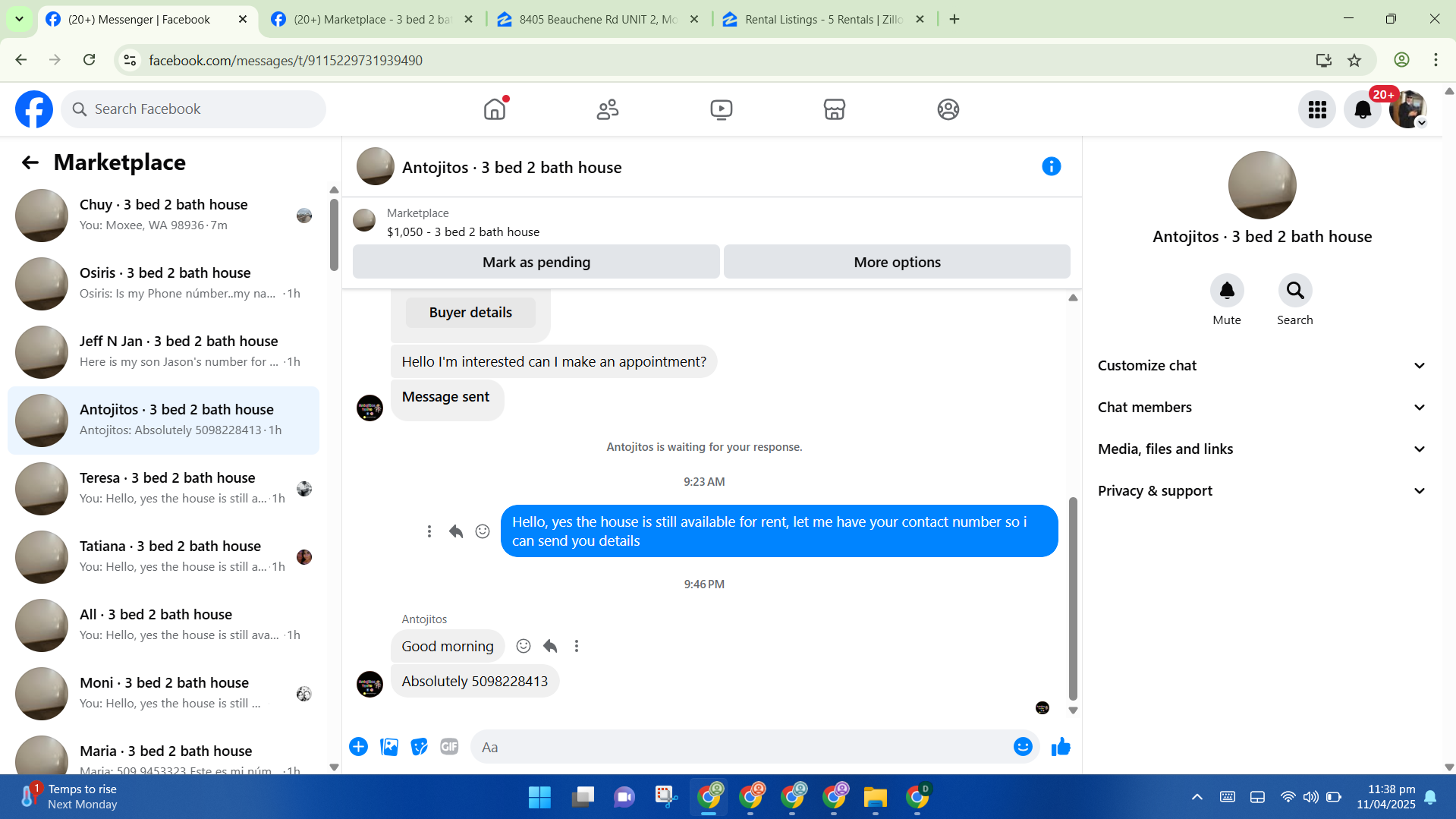Switch to the Rental Listings Zillow tab
Image resolution: width=1456 pixels, height=819 pixels.
click(824, 20)
